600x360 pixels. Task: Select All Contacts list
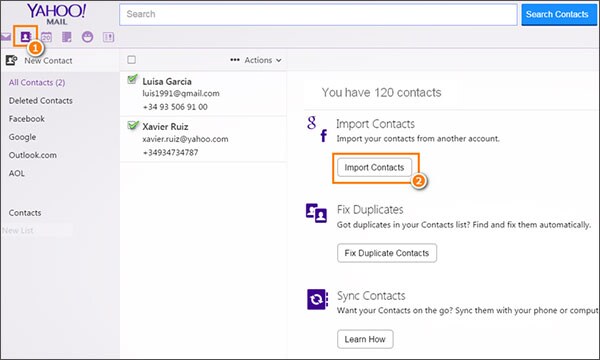[x=37, y=82]
